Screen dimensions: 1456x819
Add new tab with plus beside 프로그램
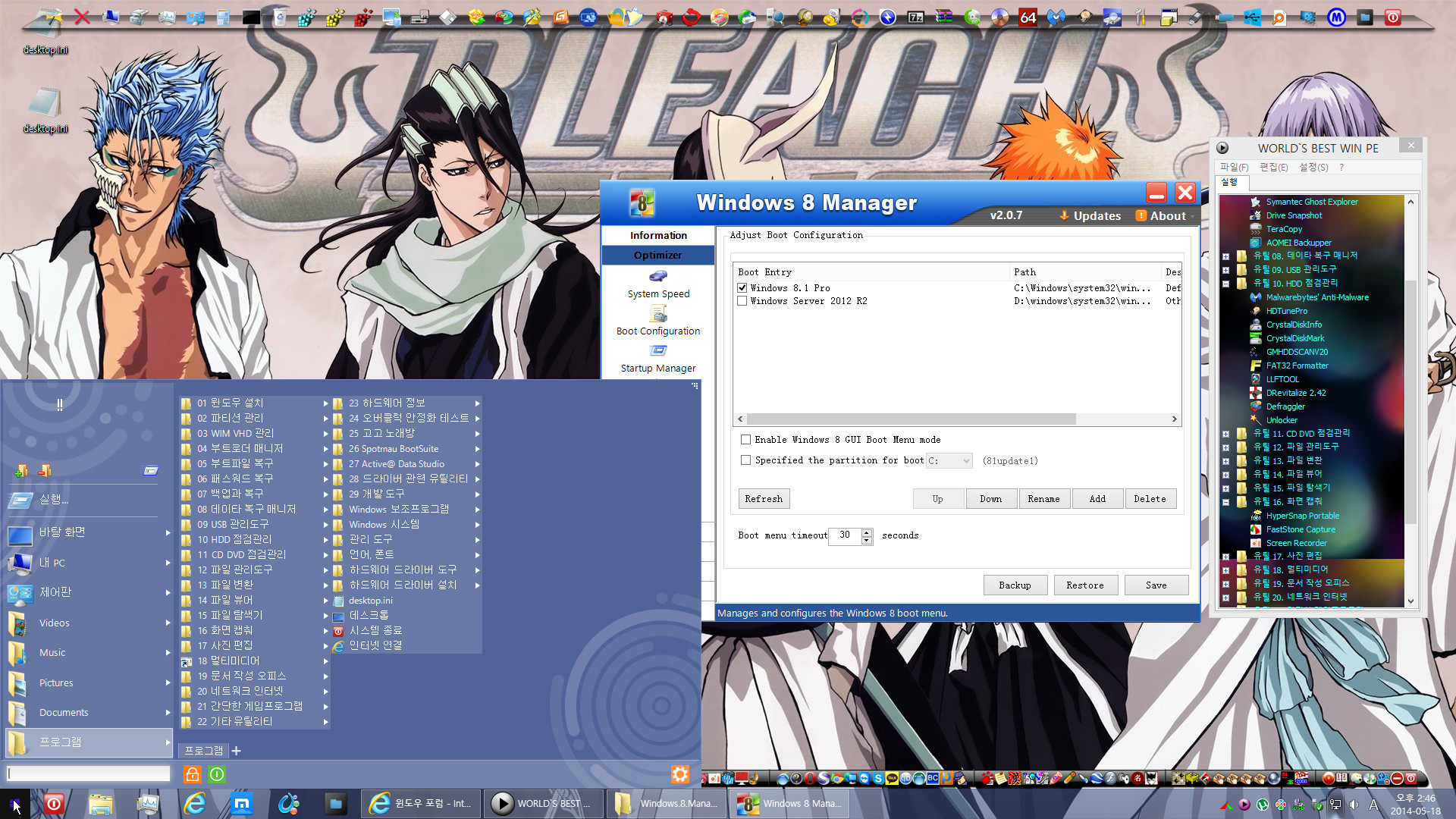(237, 751)
